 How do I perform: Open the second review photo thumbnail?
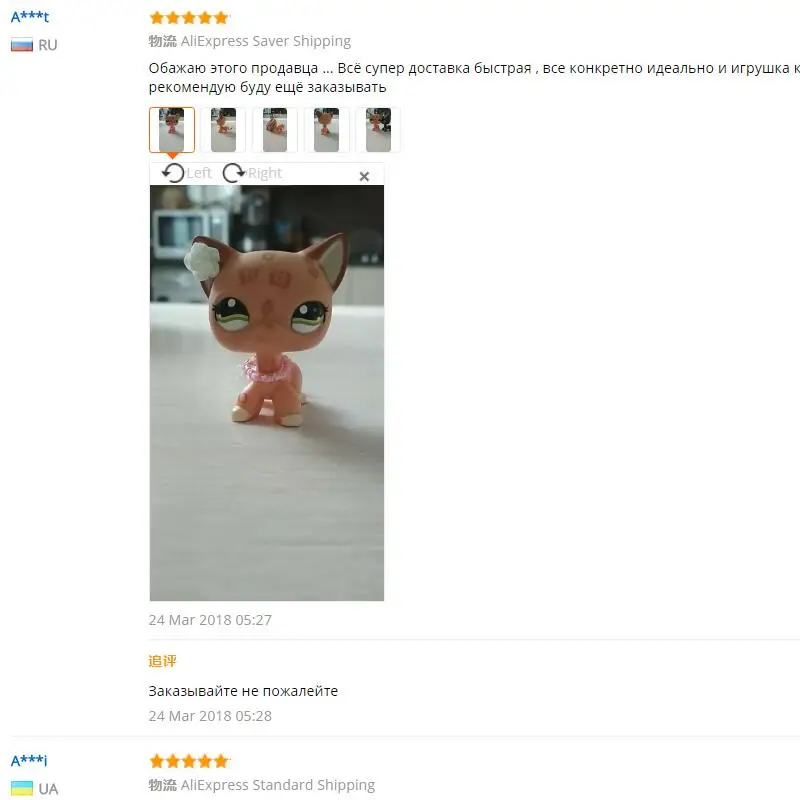pos(223,130)
